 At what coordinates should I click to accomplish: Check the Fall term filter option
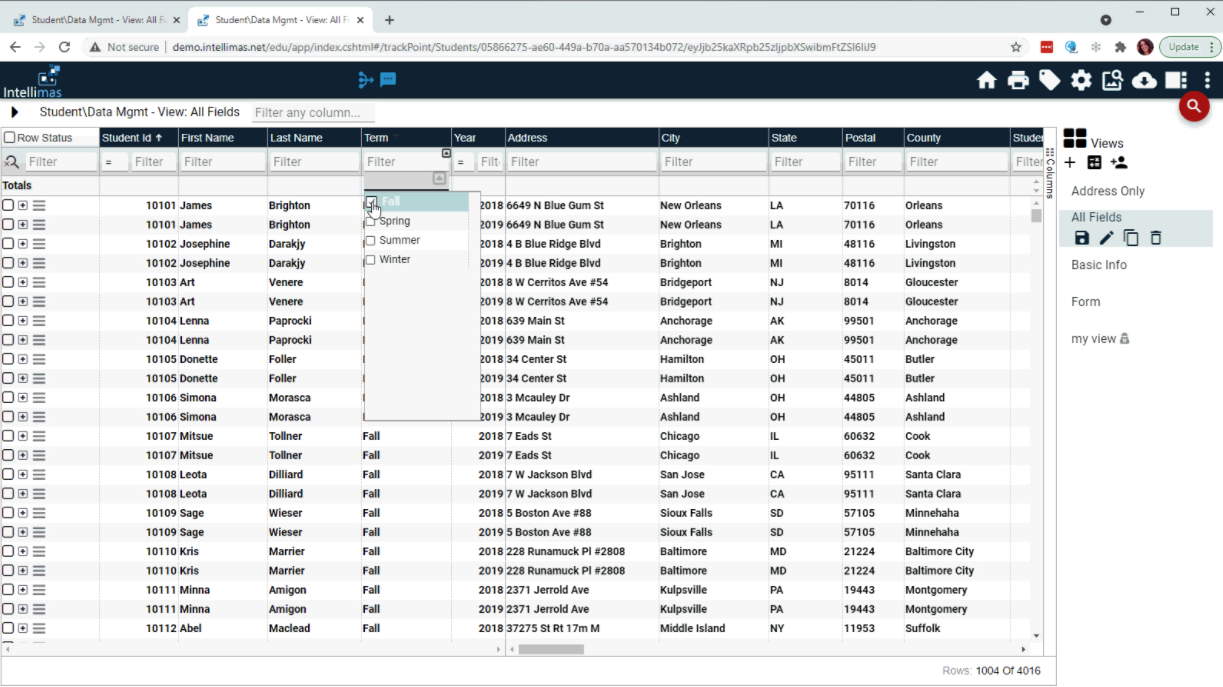[371, 202]
